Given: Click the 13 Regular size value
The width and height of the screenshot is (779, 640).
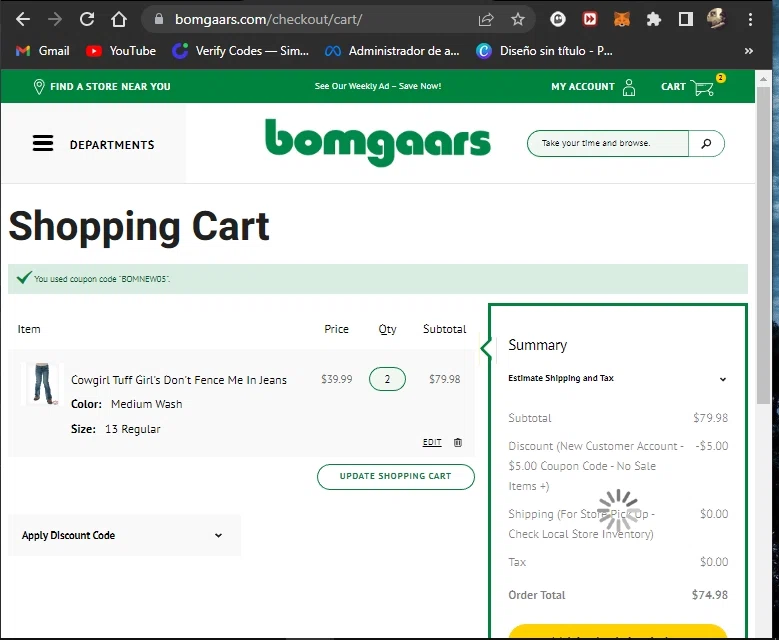Looking at the screenshot, I should [133, 429].
